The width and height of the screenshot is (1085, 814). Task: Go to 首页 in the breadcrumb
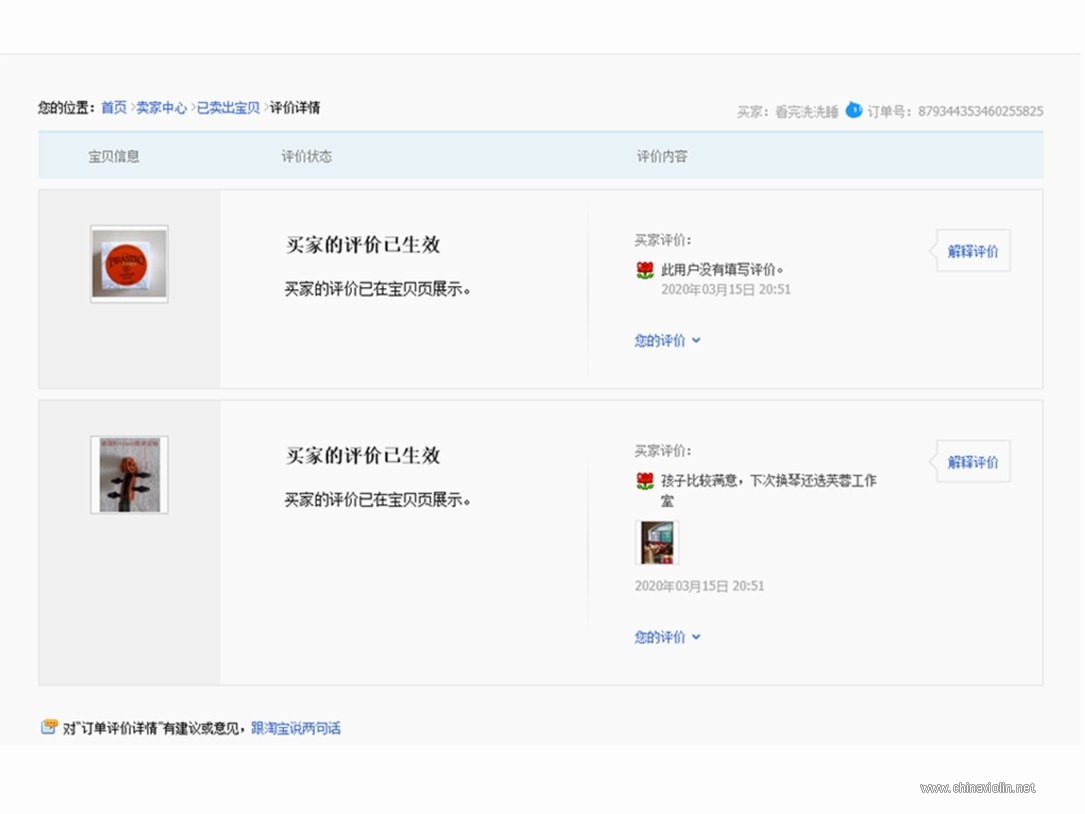[113, 107]
